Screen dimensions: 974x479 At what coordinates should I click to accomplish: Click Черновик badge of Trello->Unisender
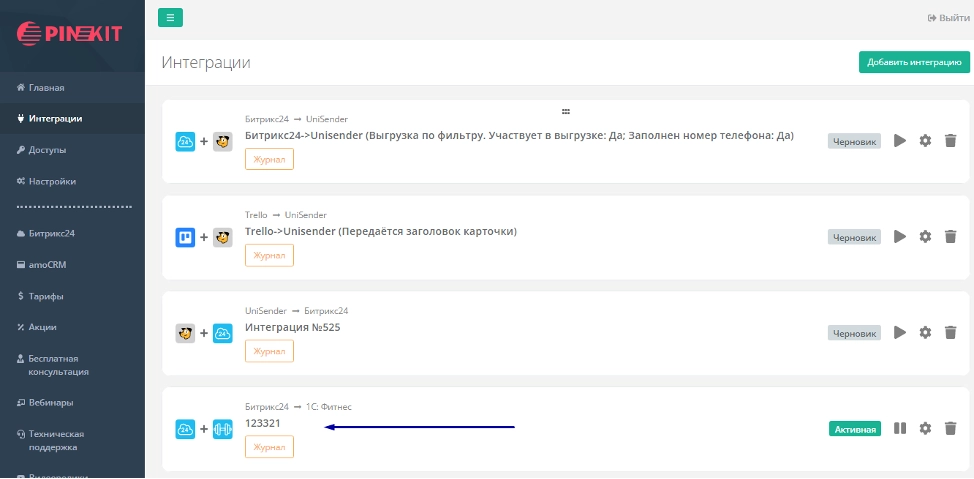(x=854, y=237)
